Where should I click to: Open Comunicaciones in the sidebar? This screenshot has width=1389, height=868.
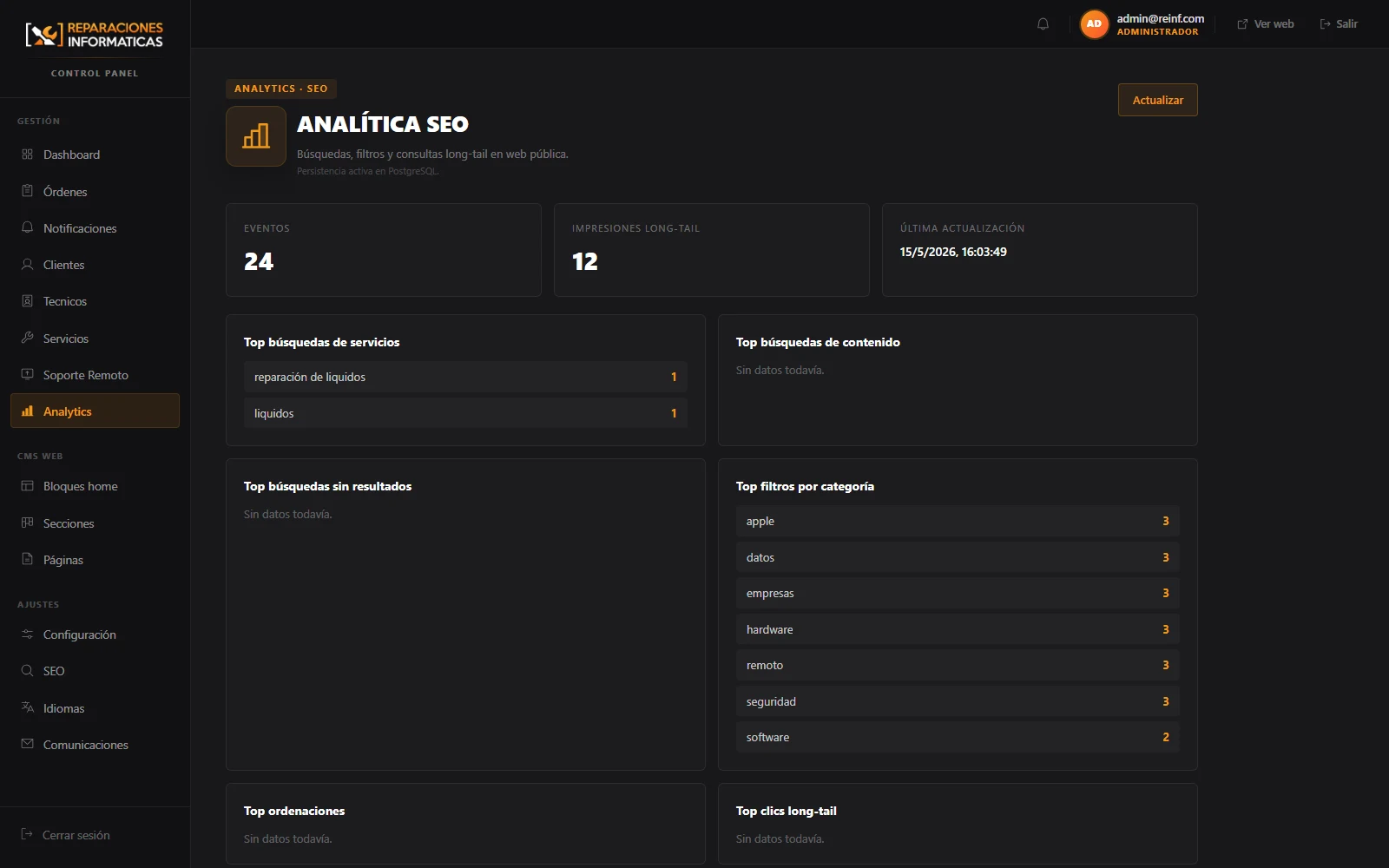[x=95, y=745]
